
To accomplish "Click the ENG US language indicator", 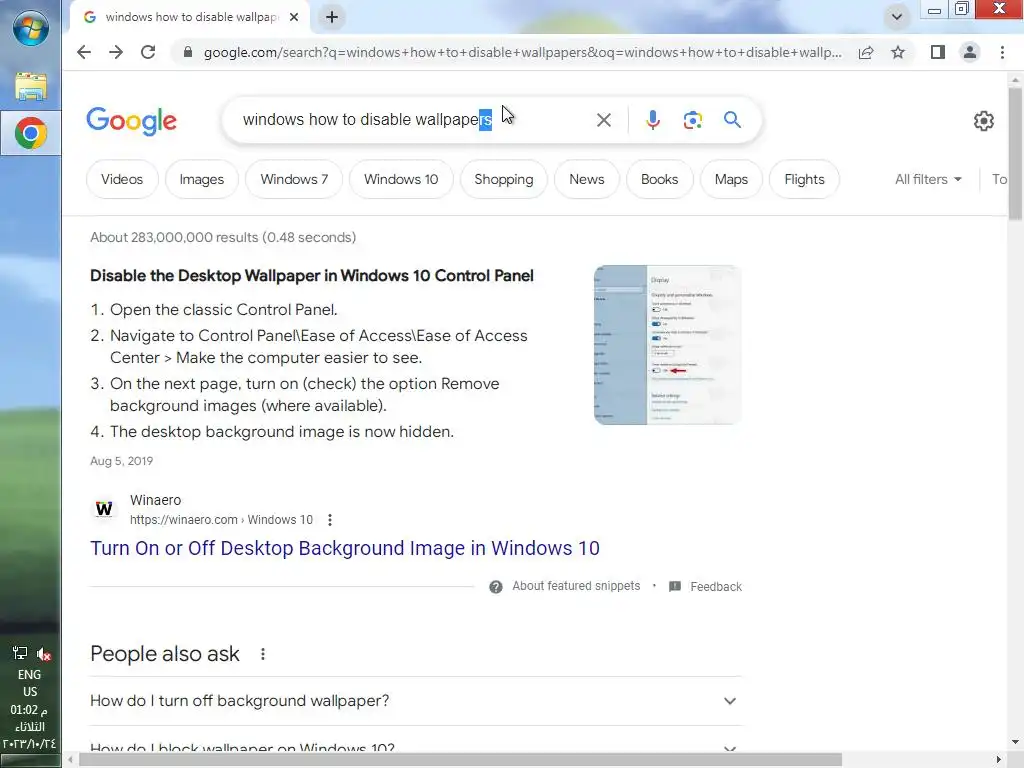I will pyautogui.click(x=29, y=683).
